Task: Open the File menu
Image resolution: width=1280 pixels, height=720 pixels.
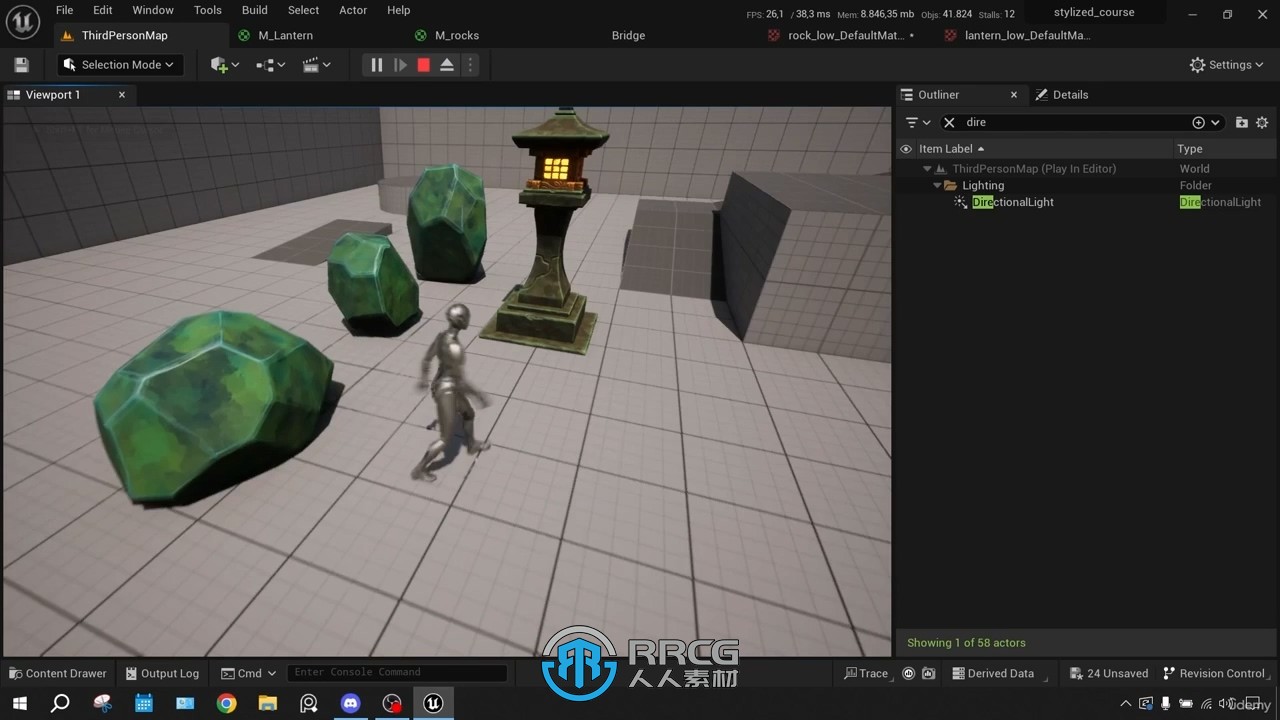Action: (x=64, y=10)
